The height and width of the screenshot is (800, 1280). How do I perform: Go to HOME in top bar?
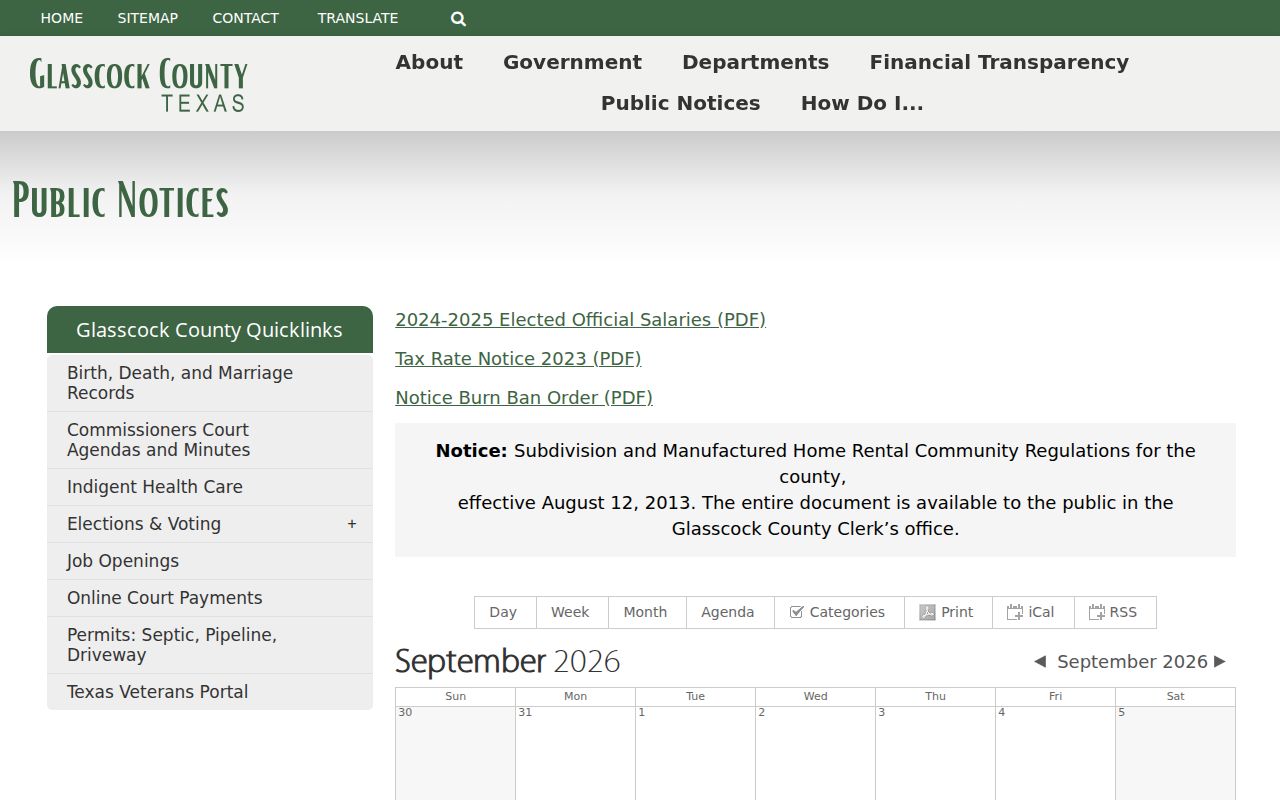click(x=62, y=18)
